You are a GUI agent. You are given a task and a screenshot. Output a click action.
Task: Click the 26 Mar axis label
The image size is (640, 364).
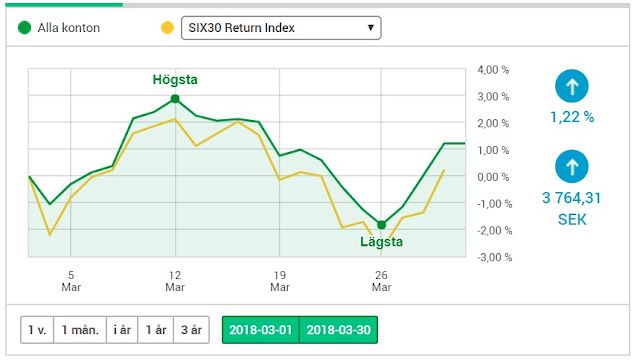point(381,281)
